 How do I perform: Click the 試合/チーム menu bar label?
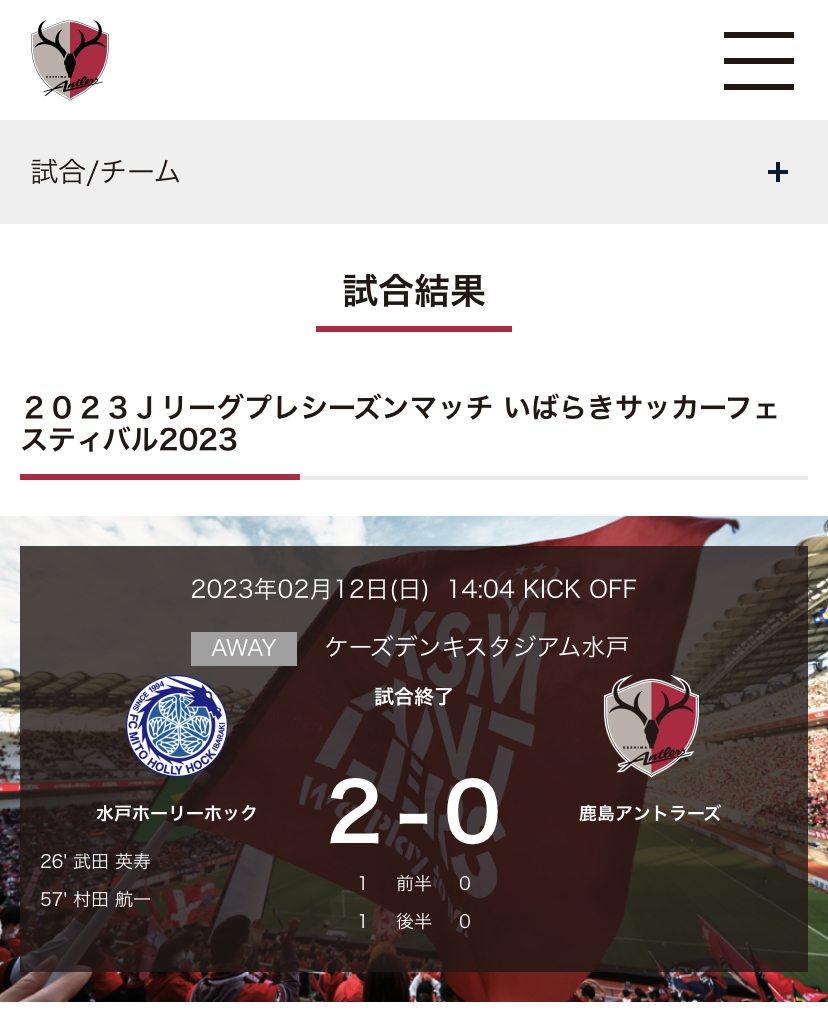tap(105, 172)
